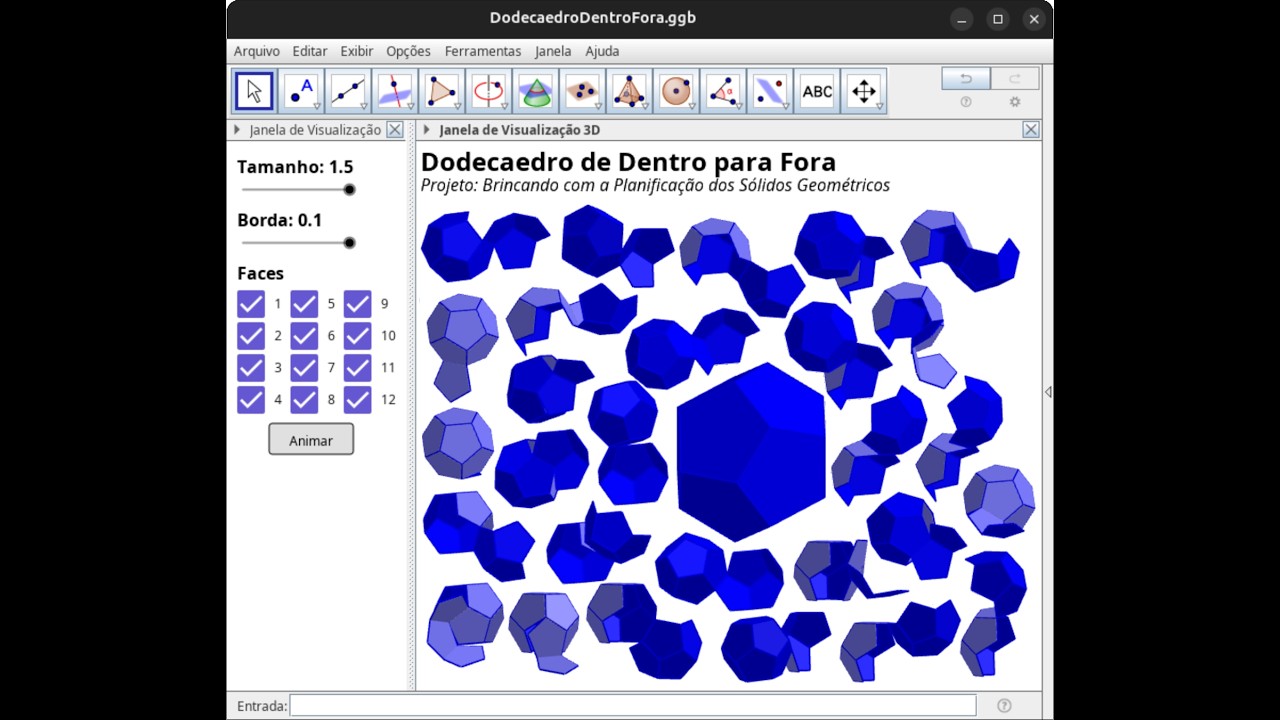Select the Reflect about plane tool
Image resolution: width=1280 pixels, height=720 pixels.
[x=771, y=91]
